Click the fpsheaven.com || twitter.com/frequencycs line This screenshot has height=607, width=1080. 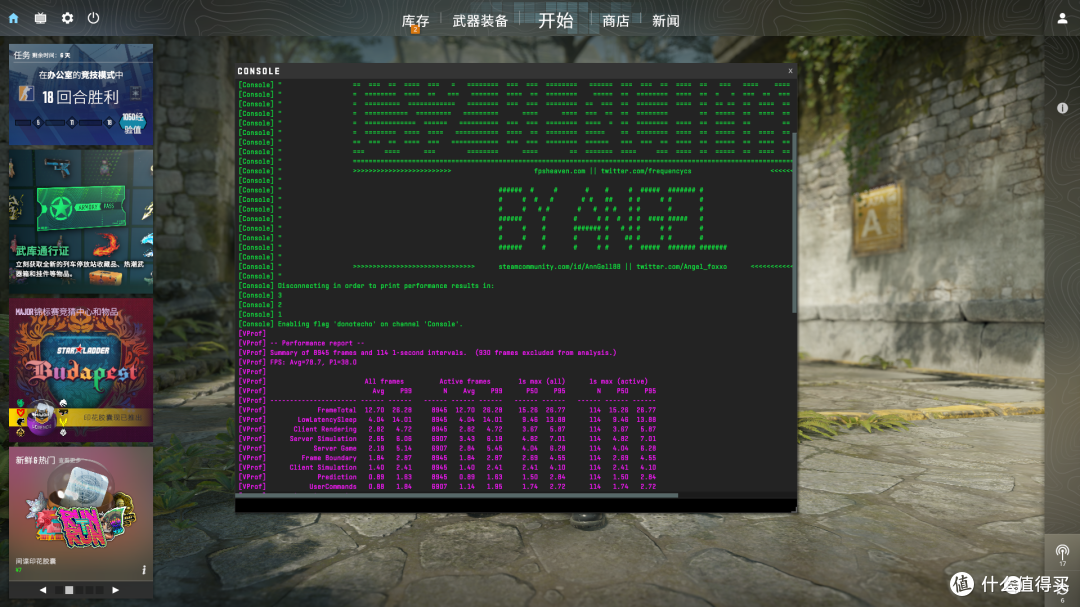[612, 171]
